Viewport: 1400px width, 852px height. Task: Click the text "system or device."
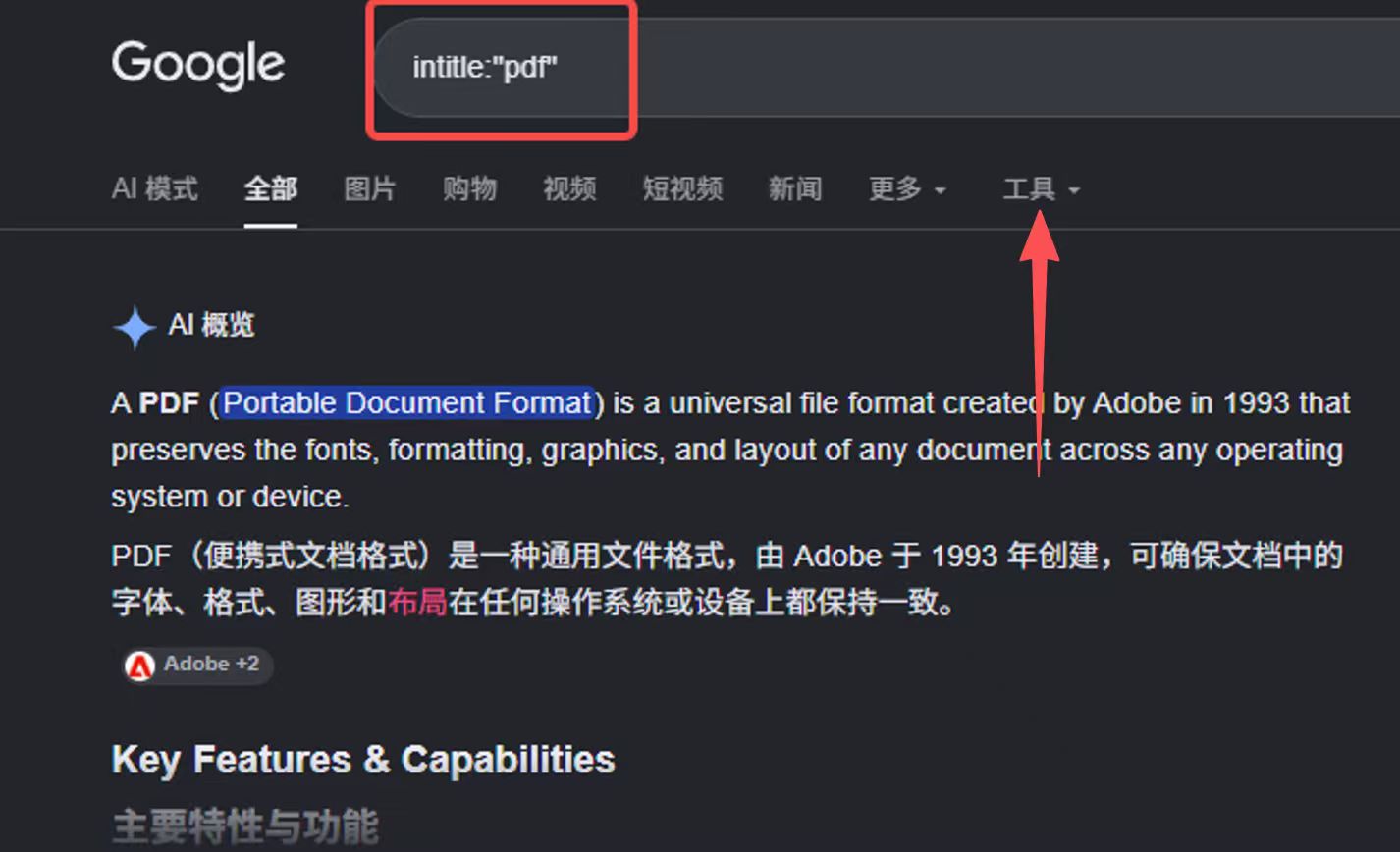point(230,497)
